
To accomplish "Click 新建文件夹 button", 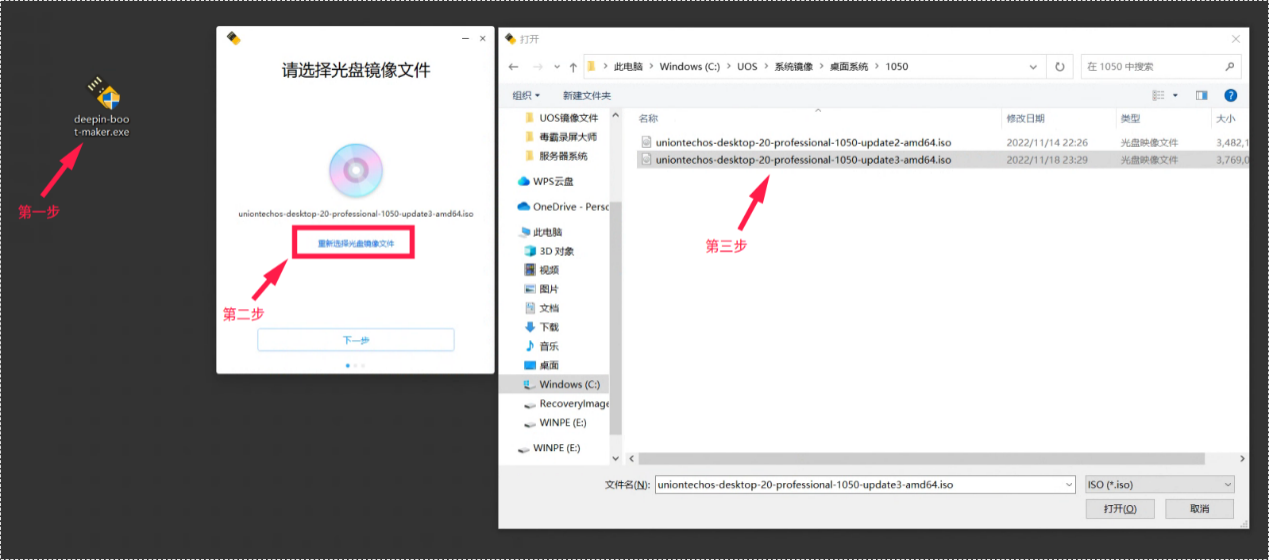I will click(x=586, y=95).
